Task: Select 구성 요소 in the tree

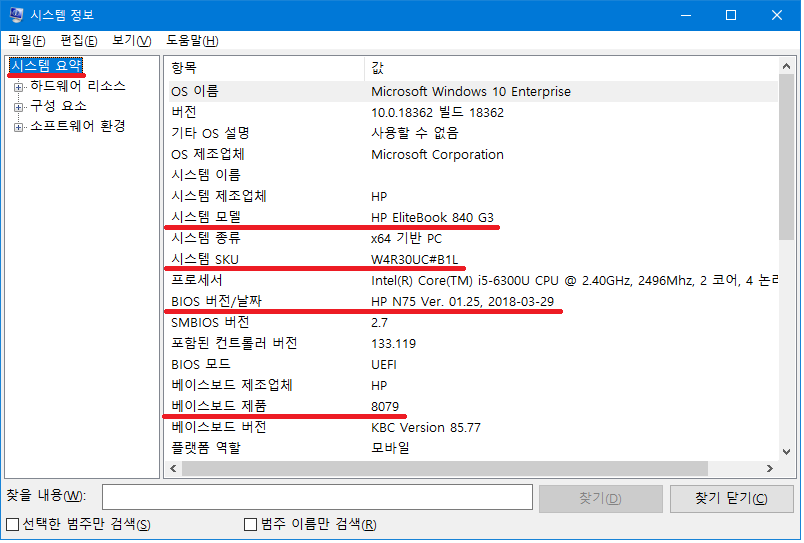Action: [x=58, y=106]
